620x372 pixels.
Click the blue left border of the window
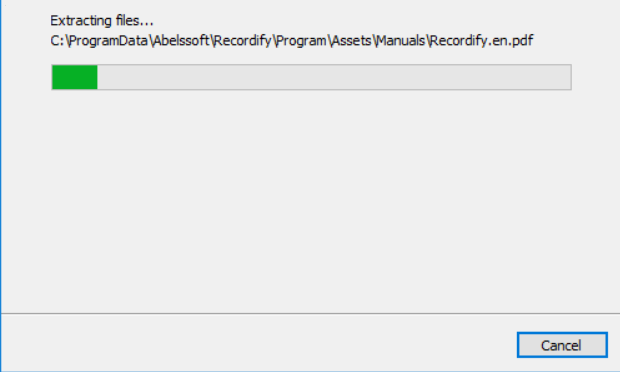click(x=1, y=186)
